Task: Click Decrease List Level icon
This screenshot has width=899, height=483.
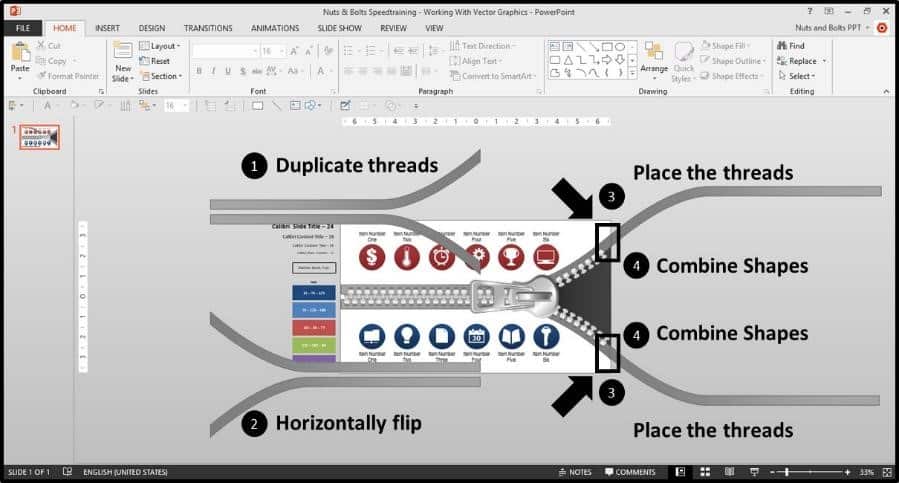Action: [x=398, y=51]
